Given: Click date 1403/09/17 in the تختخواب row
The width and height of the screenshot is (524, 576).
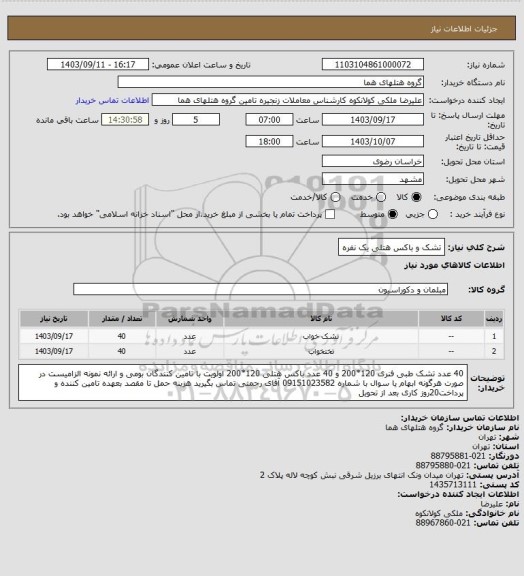Looking at the screenshot, I should [54, 351].
